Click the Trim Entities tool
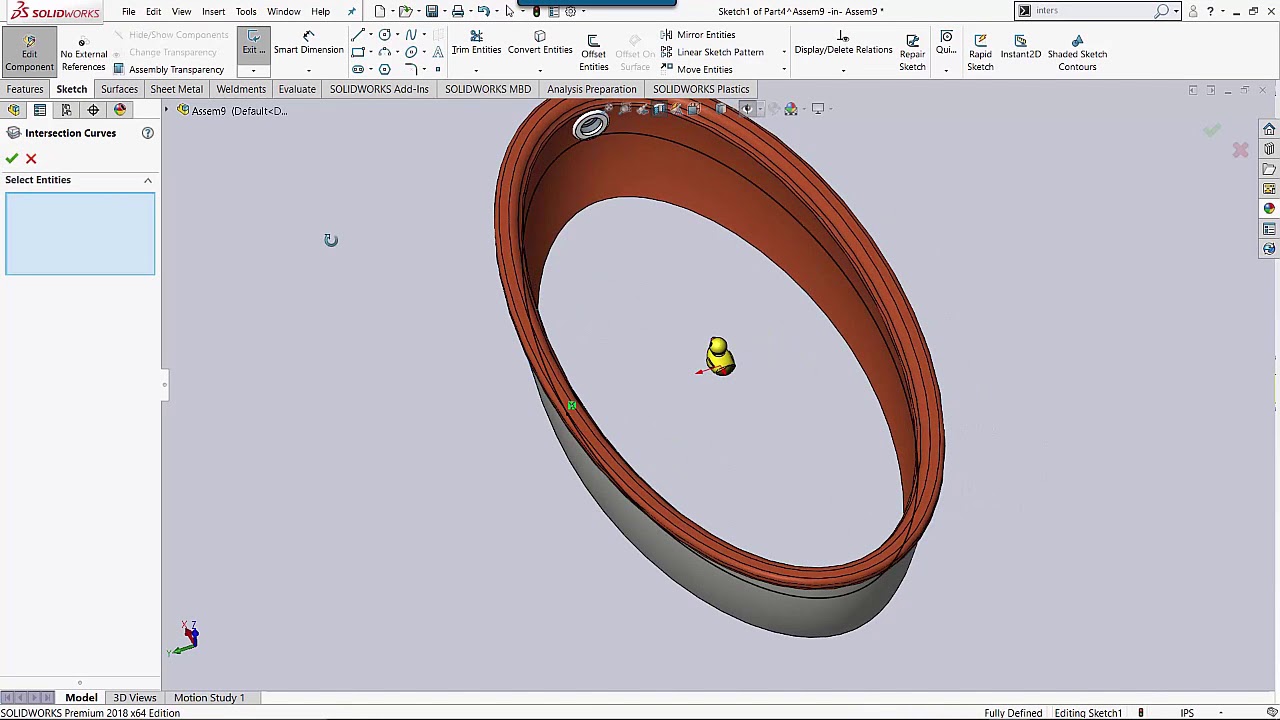 (476, 43)
